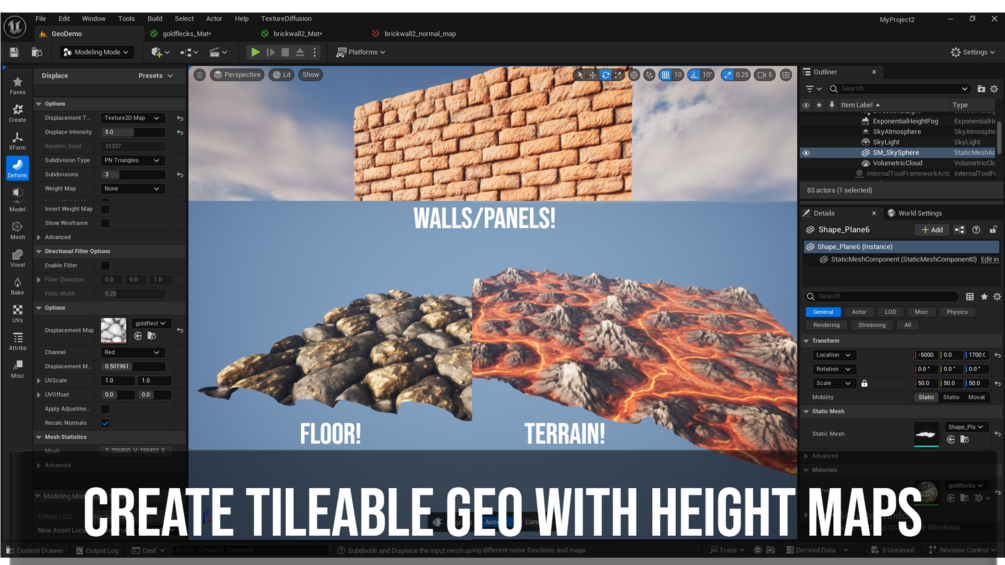This screenshot has height=565, width=1005.
Task: Click the Show viewport button
Action: click(311, 75)
